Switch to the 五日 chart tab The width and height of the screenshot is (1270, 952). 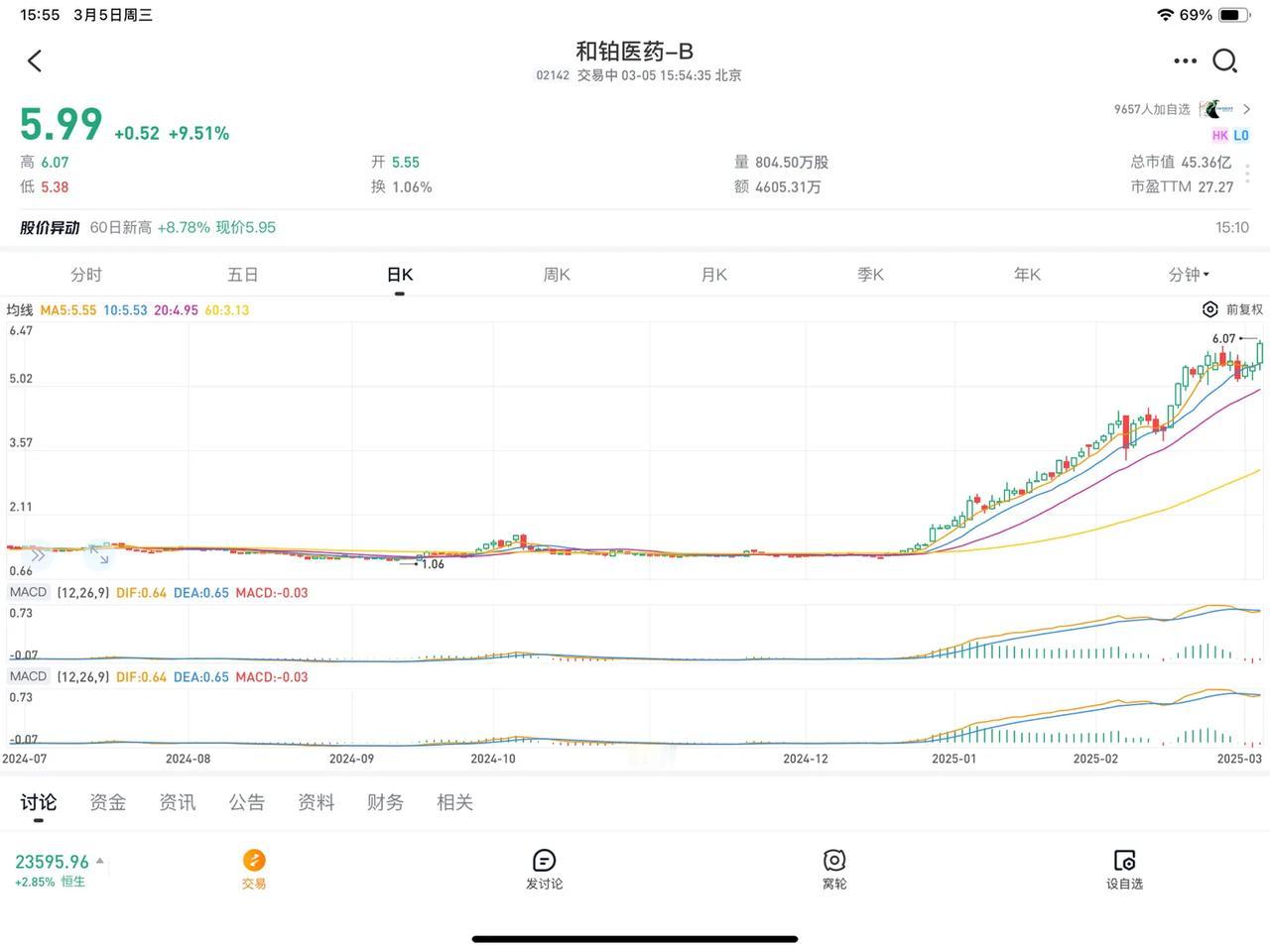(243, 275)
